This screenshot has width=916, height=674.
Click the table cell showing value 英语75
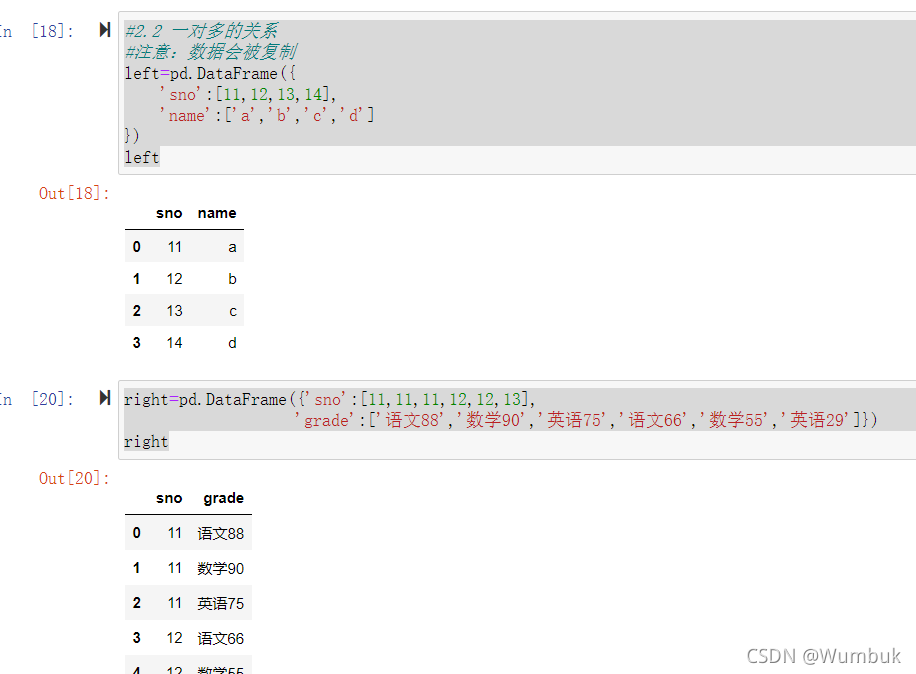point(221,602)
